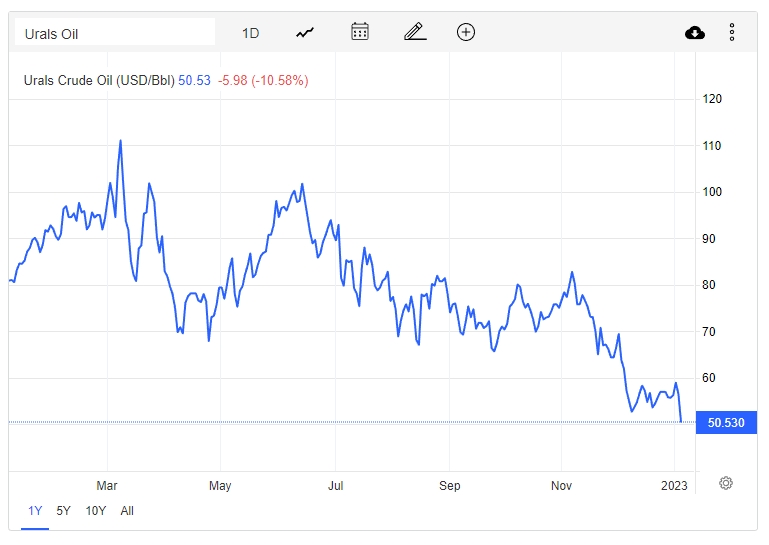Switch to the 10Y time range
Screen dimensions: 769x545
point(96,511)
